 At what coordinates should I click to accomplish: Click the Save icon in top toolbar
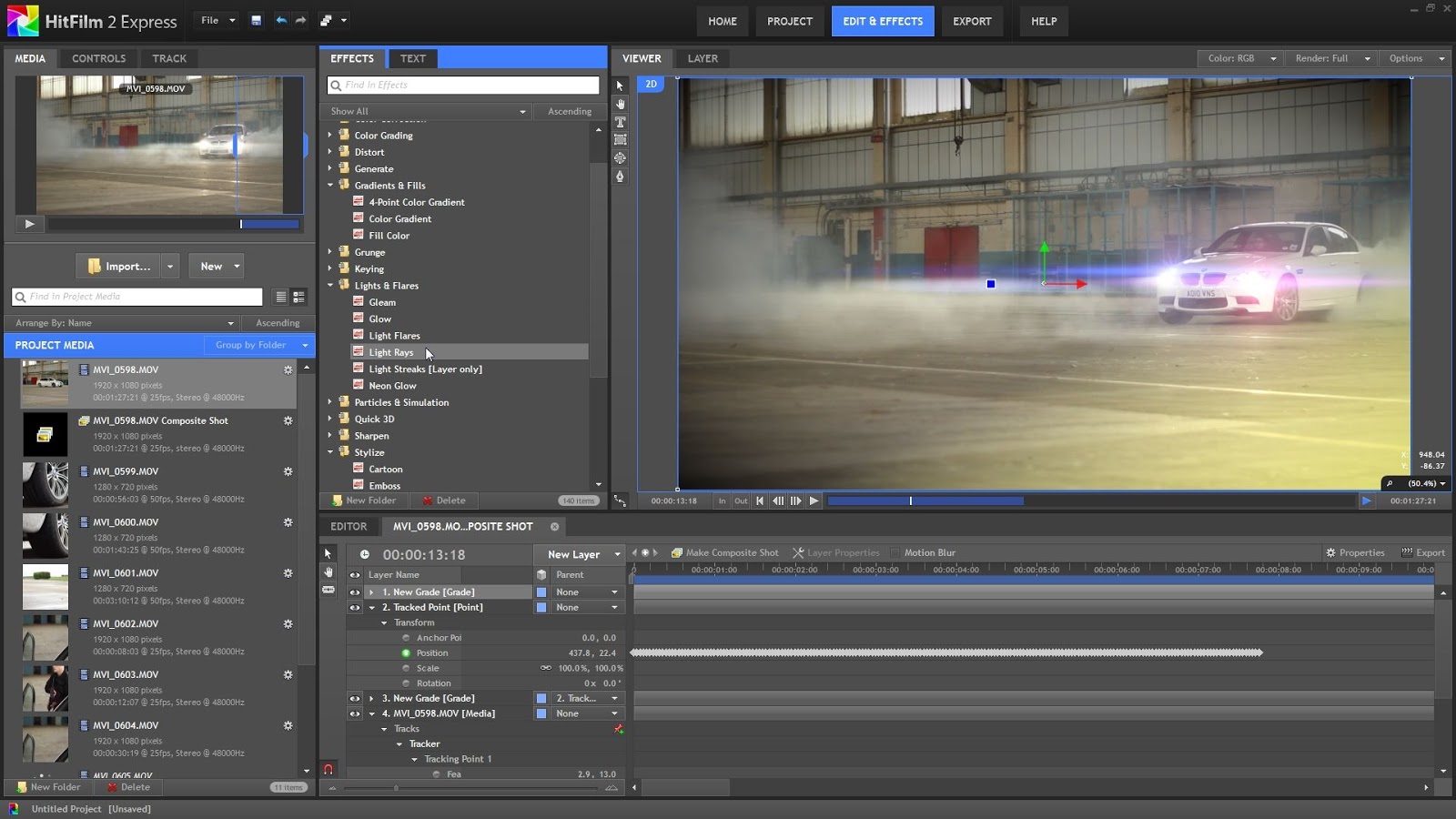[x=257, y=20]
